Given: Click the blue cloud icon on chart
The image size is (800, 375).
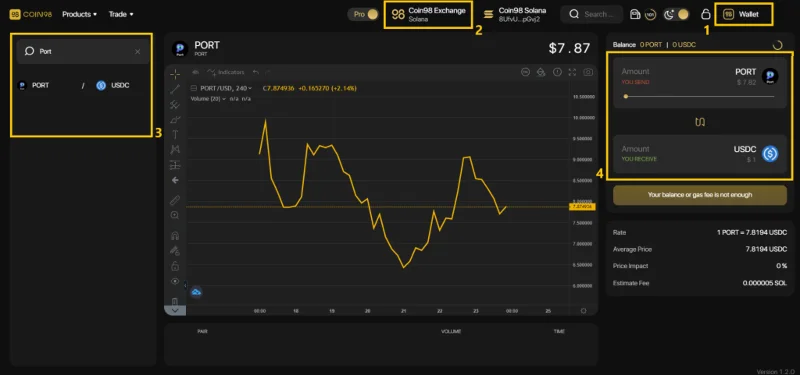Looking at the screenshot, I should [196, 292].
